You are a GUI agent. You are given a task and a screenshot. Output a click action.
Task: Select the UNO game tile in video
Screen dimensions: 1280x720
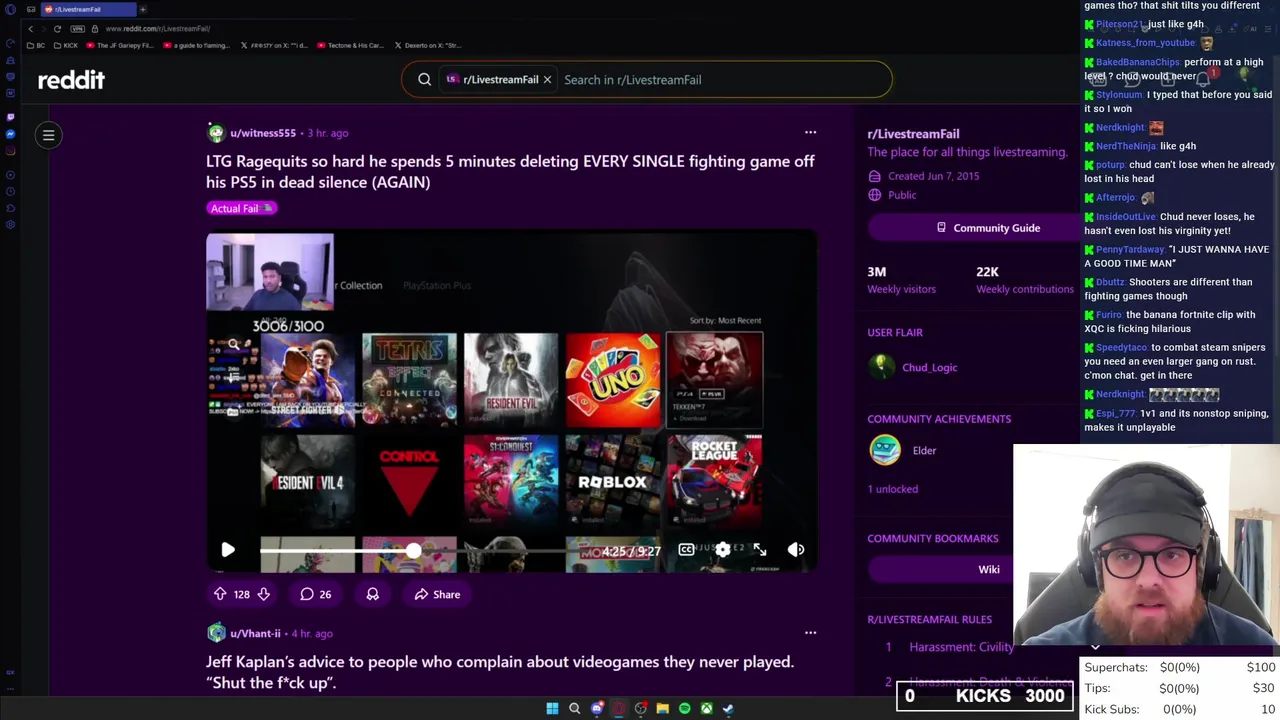click(x=612, y=380)
